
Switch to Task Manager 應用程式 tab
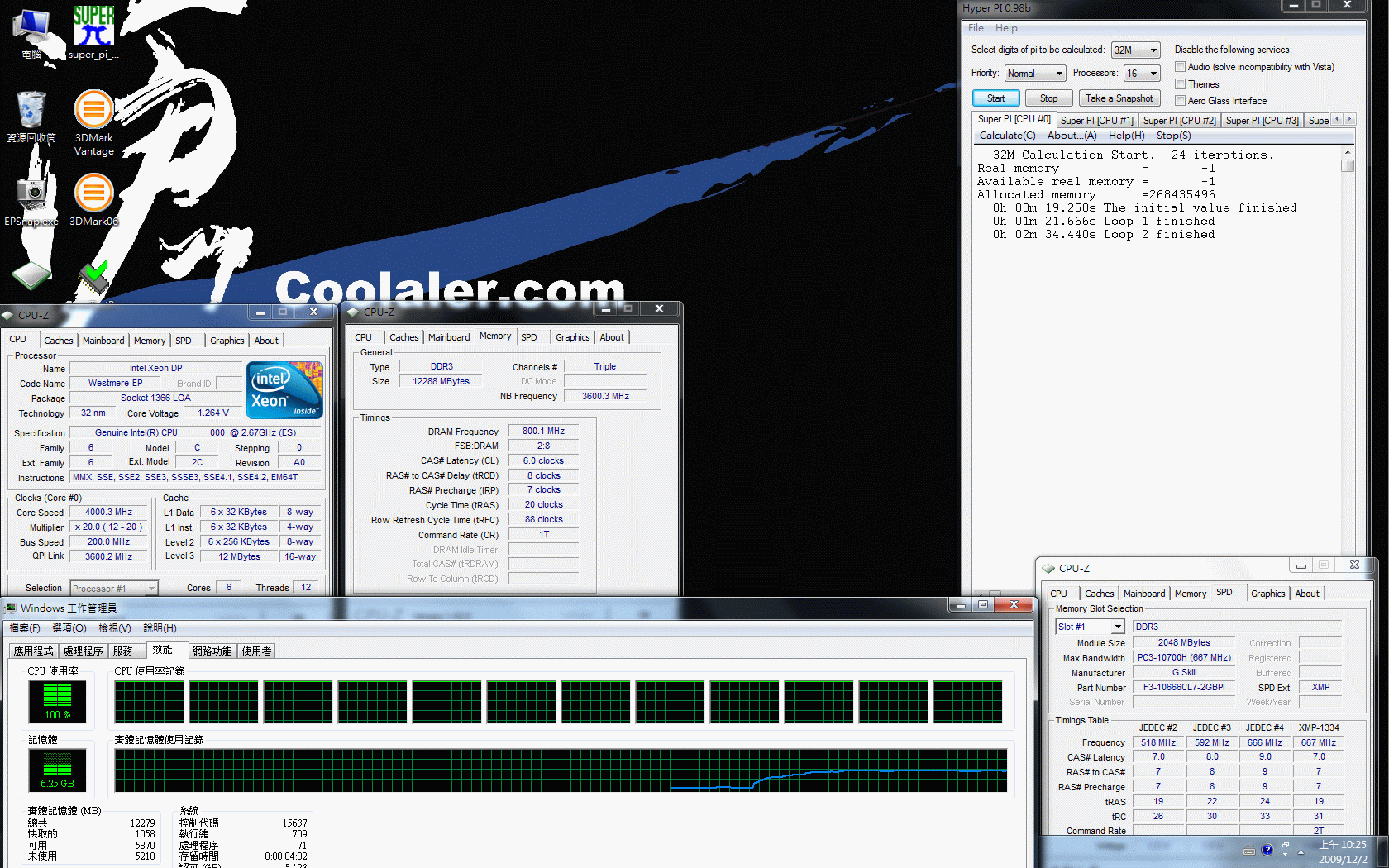[x=33, y=651]
